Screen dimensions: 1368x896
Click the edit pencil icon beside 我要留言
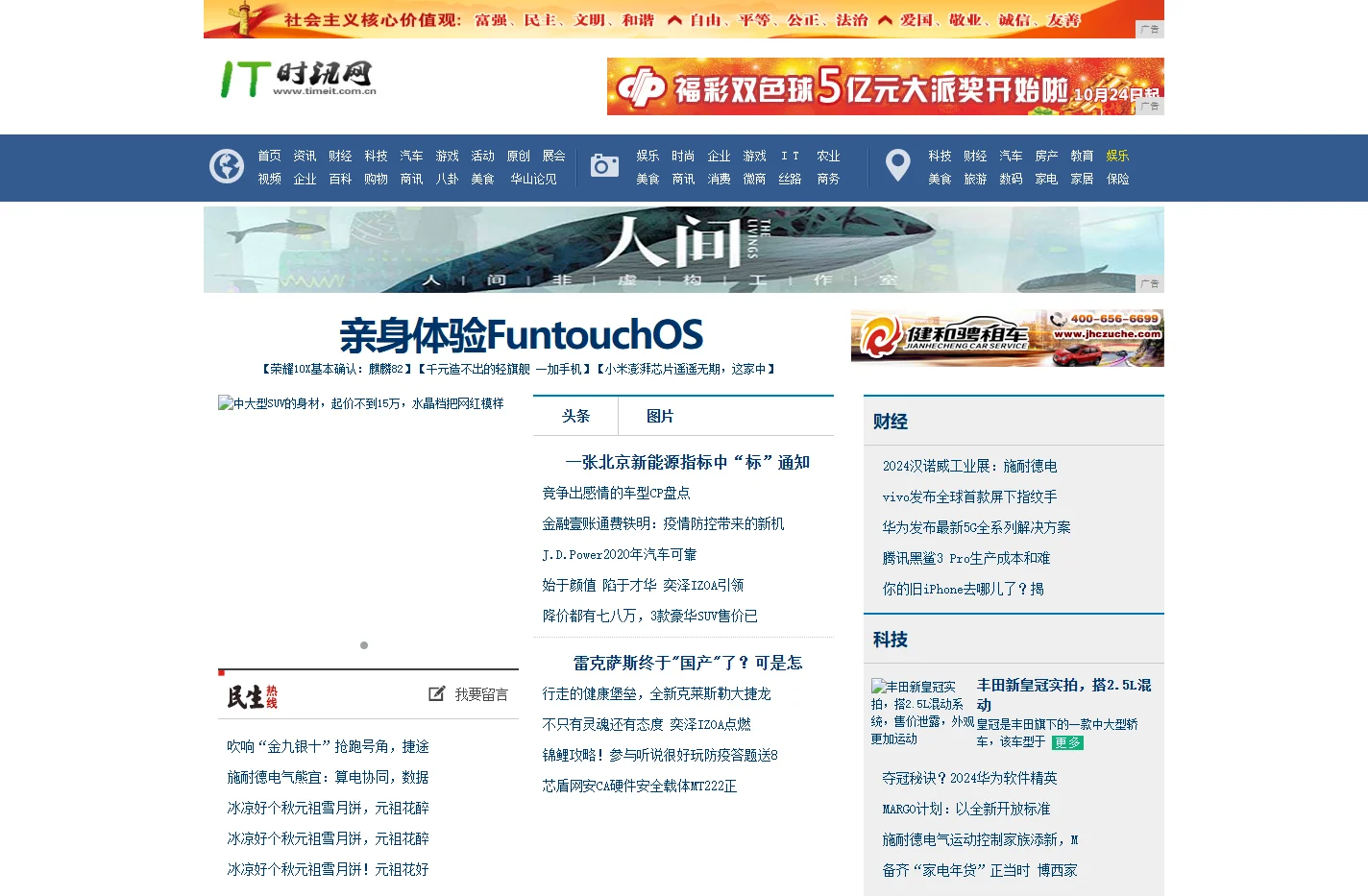[437, 693]
